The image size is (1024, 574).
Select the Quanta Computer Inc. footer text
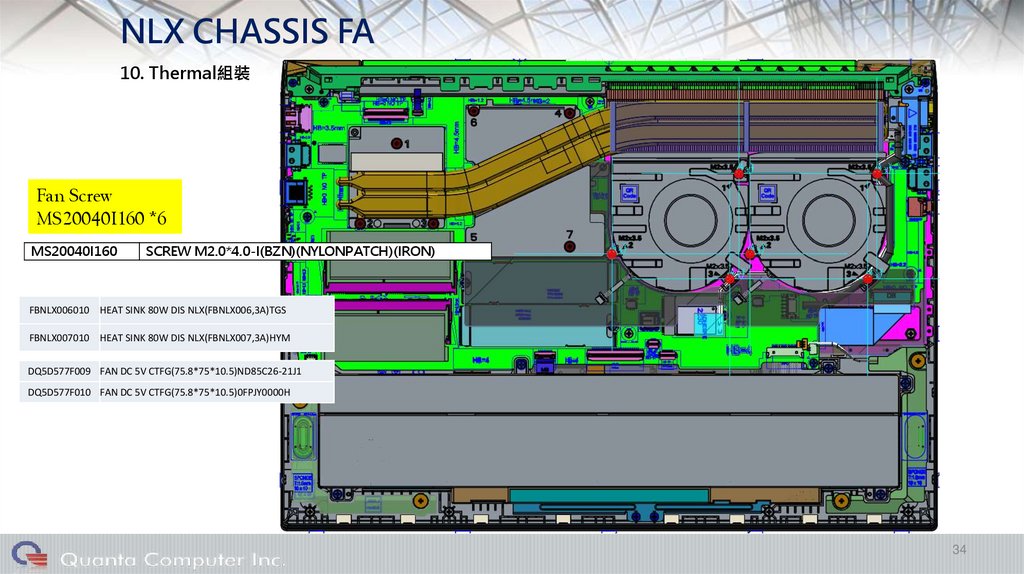pyautogui.click(x=172, y=560)
